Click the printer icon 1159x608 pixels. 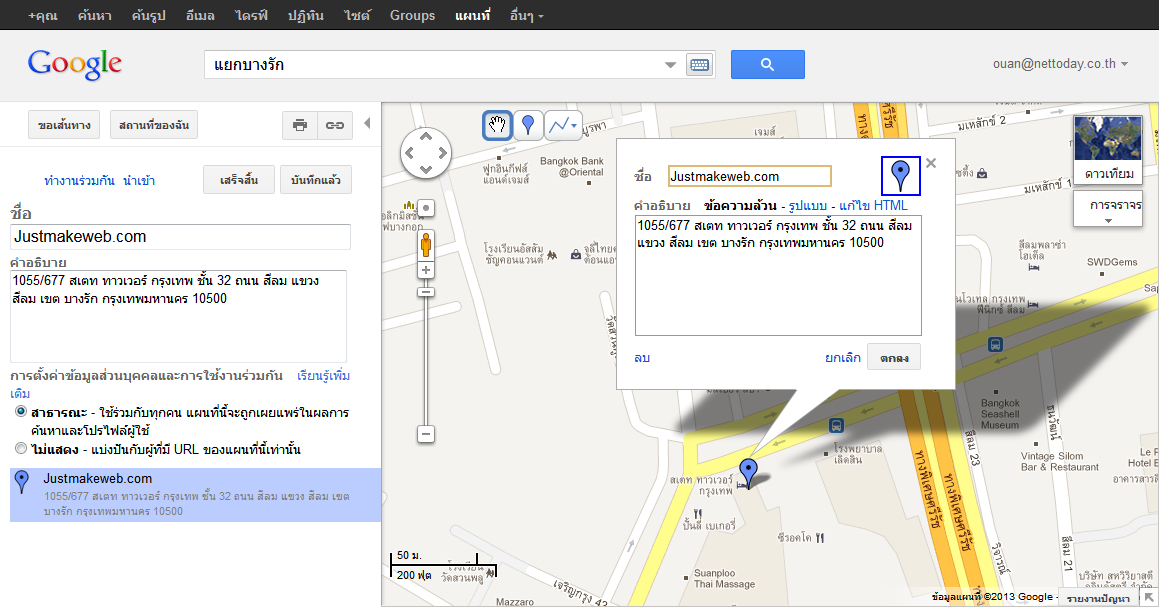pyautogui.click(x=299, y=125)
